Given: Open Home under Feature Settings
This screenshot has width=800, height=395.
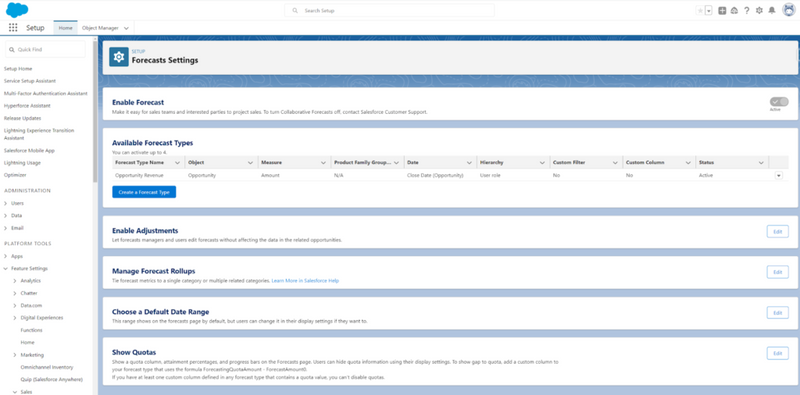Looking at the screenshot, I should coord(28,342).
